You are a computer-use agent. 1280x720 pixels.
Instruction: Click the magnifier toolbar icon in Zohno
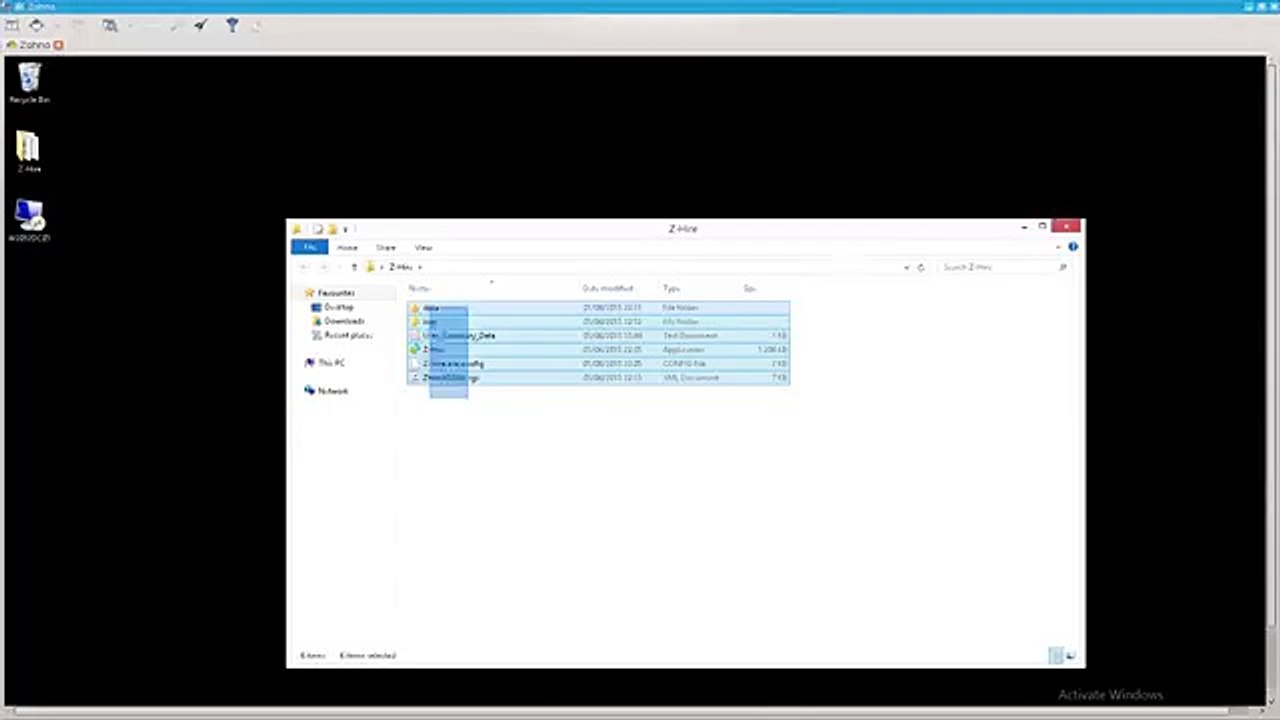pos(110,25)
